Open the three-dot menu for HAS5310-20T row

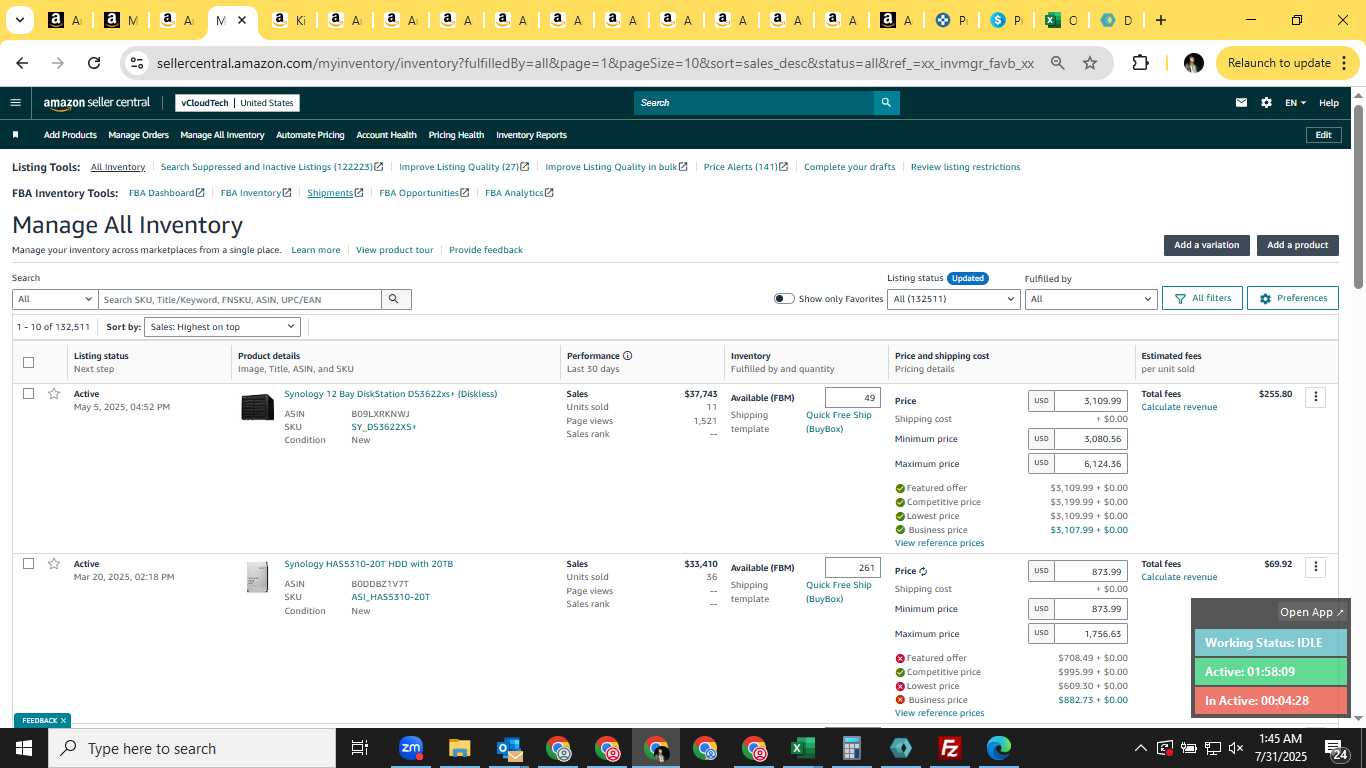[x=1316, y=567]
